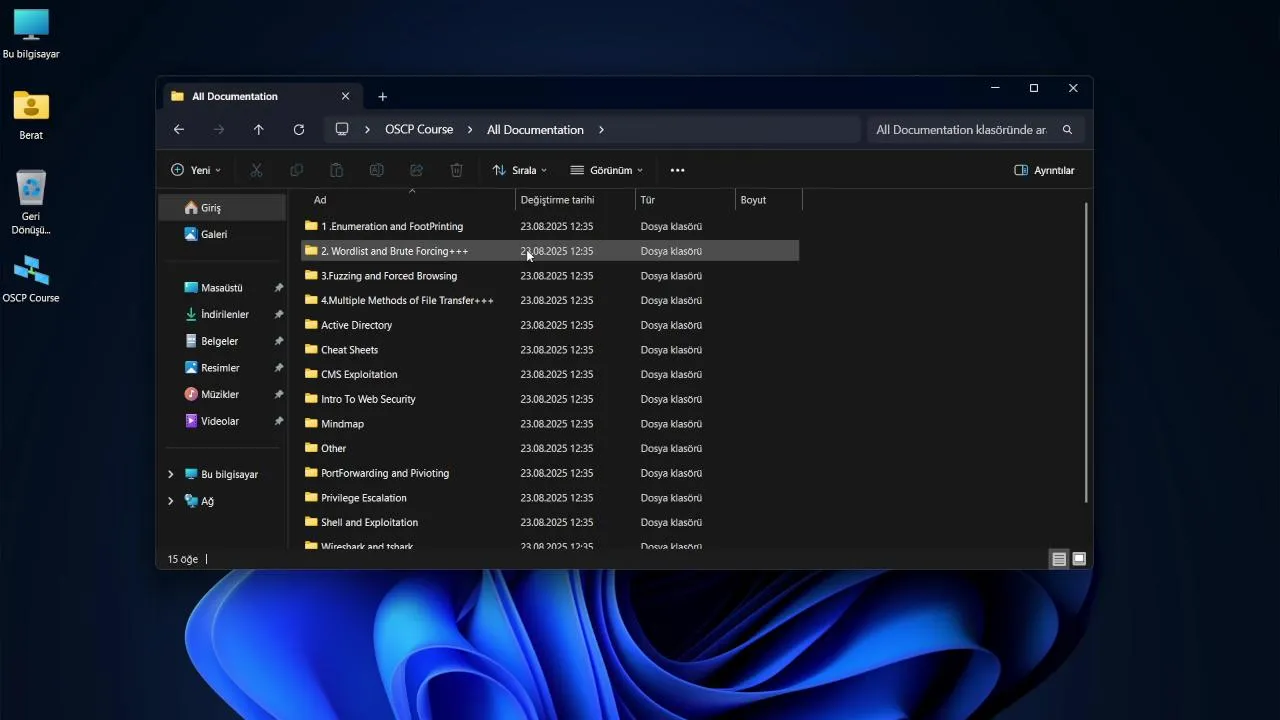Image resolution: width=1280 pixels, height=720 pixels.
Task: Click the PC monitor icon in address bar
Action: tap(342, 130)
